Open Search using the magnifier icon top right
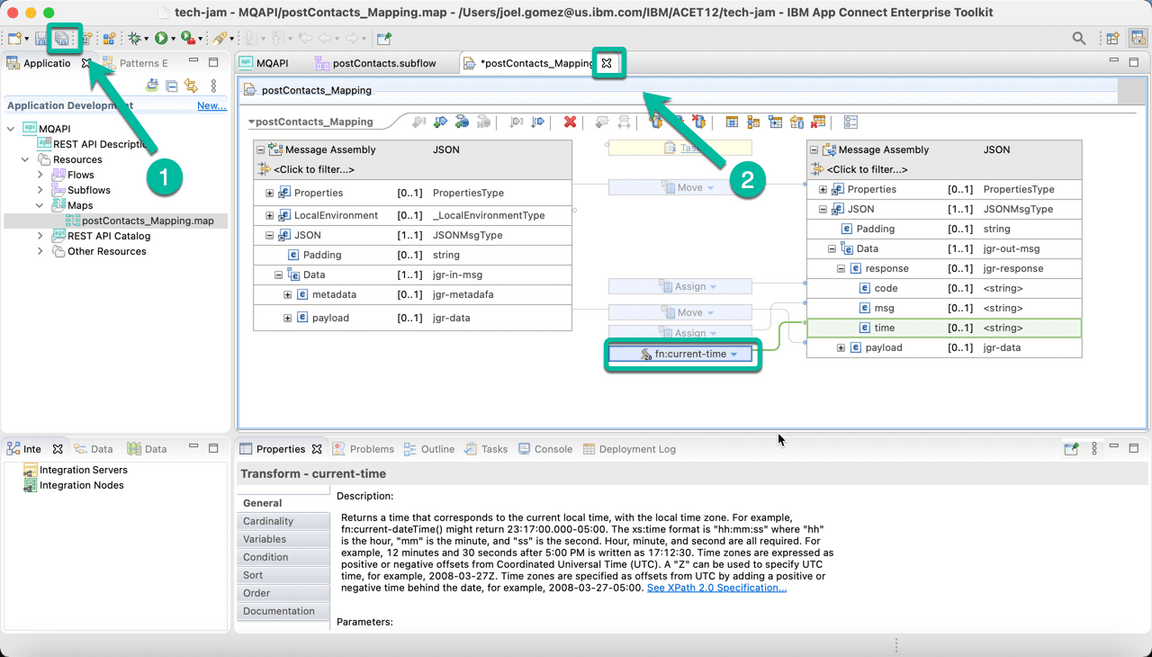Viewport: 1152px width, 657px height. pyautogui.click(x=1078, y=36)
